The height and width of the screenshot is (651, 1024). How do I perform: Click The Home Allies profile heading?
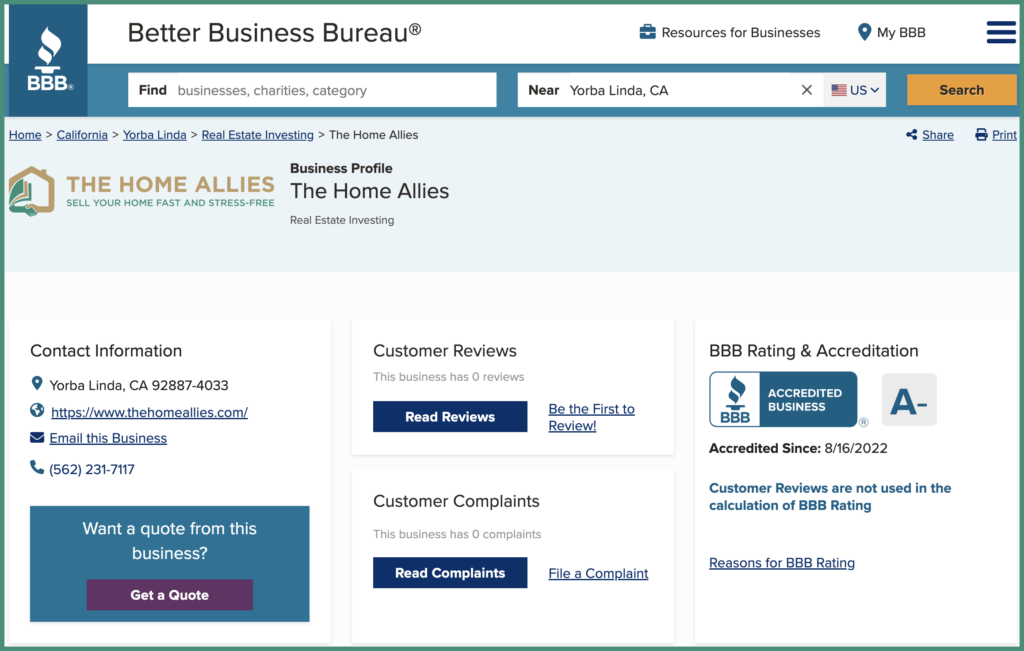point(370,191)
